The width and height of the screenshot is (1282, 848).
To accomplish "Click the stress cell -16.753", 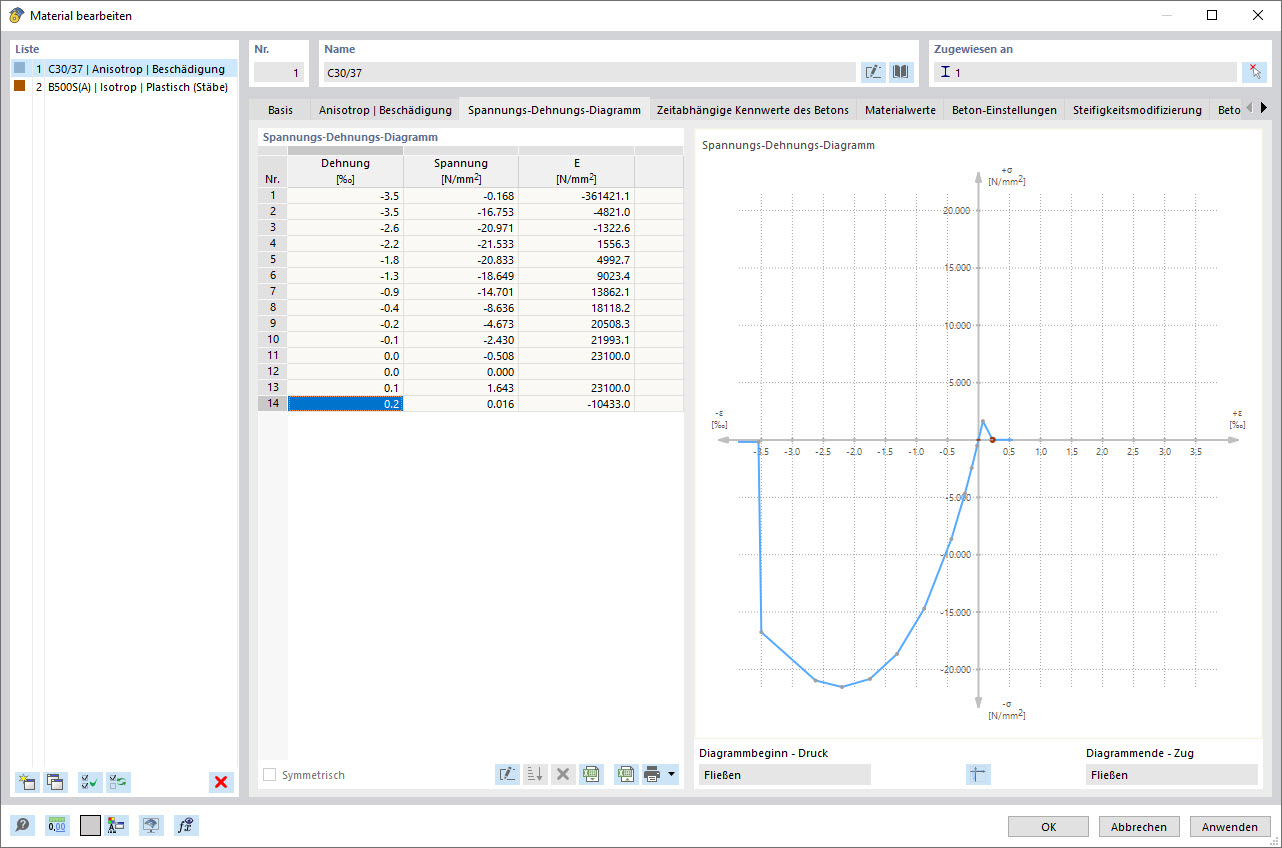I will (x=461, y=211).
